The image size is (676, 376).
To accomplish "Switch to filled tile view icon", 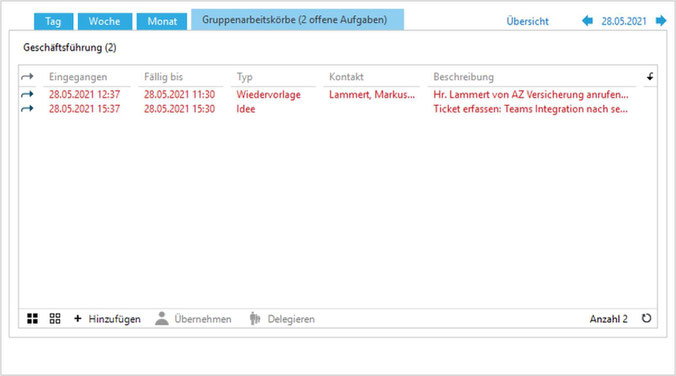I will tap(32, 319).
